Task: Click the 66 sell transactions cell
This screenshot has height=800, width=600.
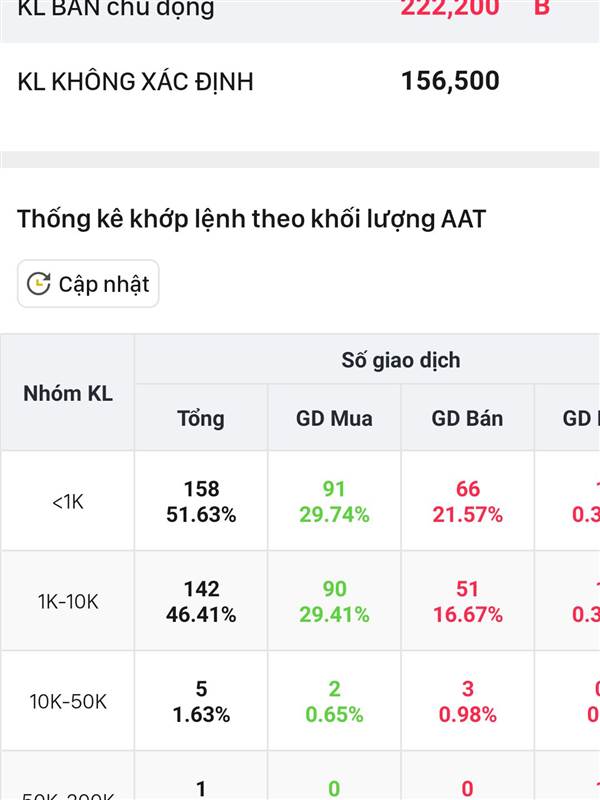Action: tap(467, 501)
